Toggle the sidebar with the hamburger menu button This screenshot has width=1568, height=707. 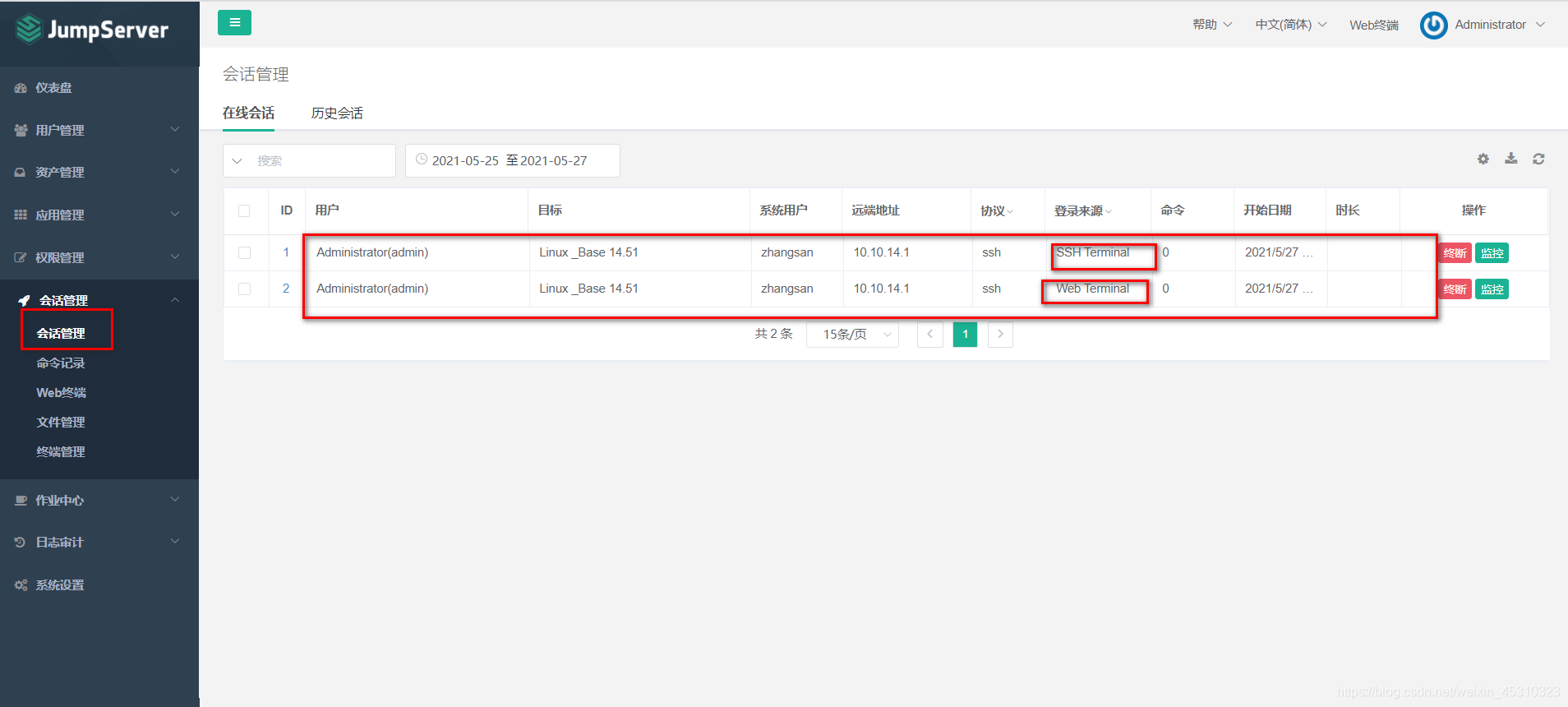click(234, 23)
